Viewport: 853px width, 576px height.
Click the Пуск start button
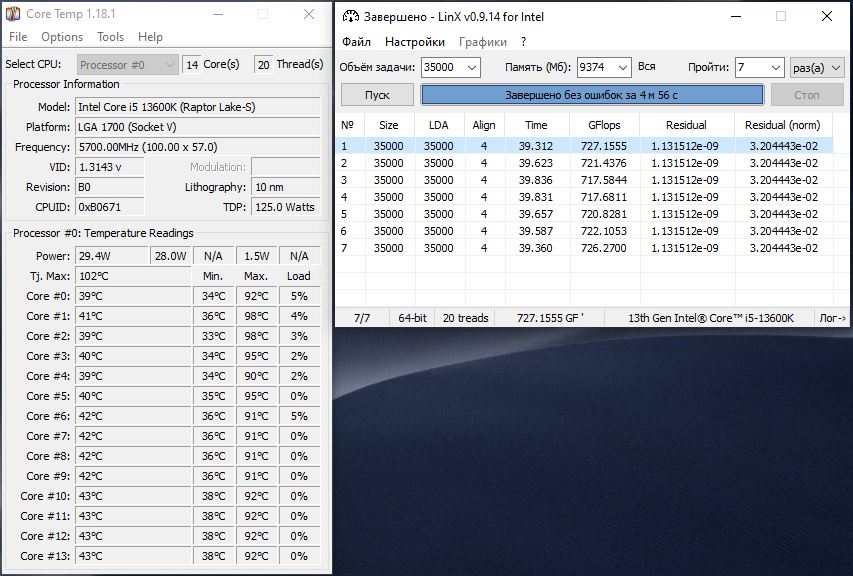(377, 95)
